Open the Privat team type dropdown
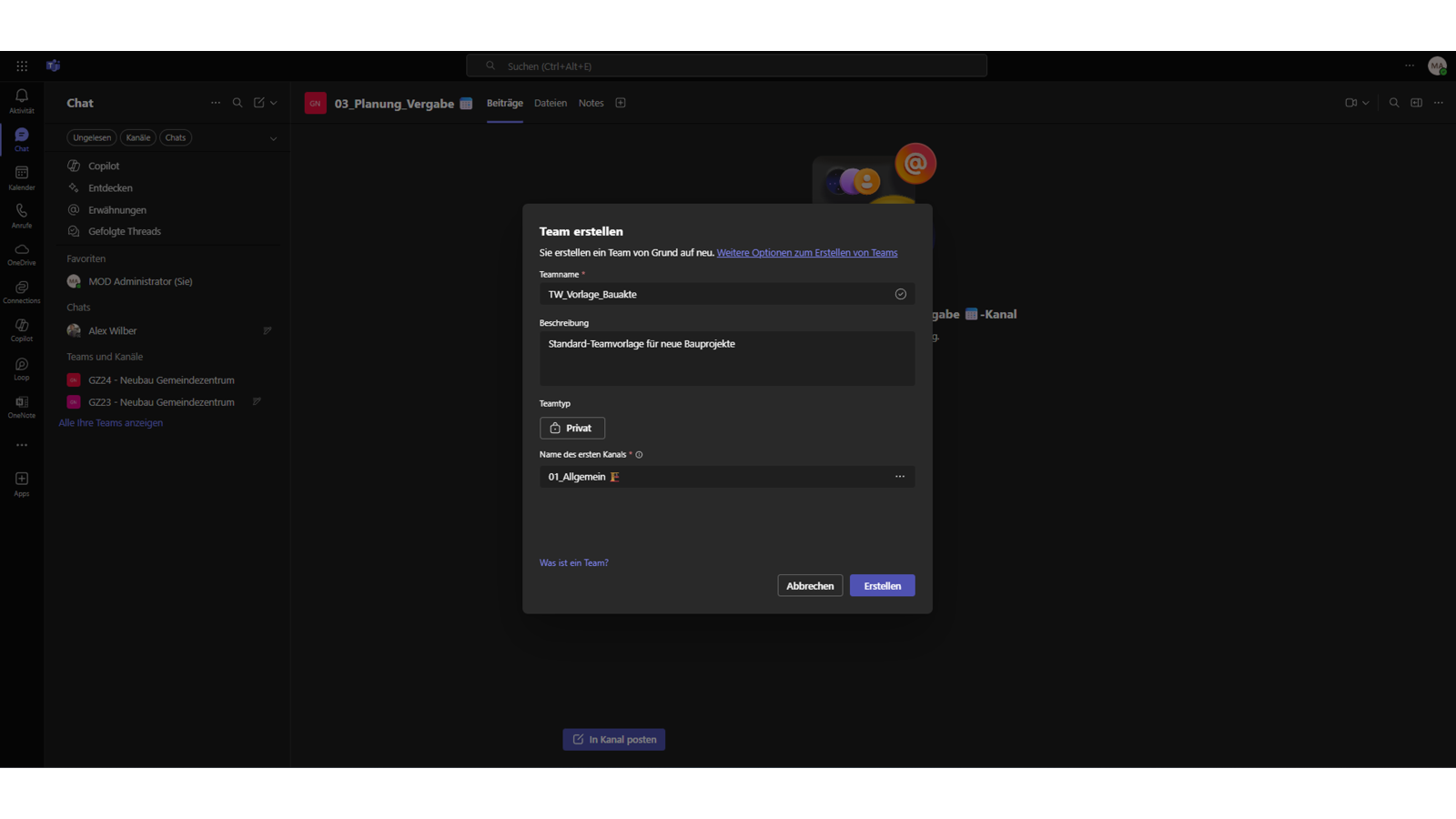 572,428
